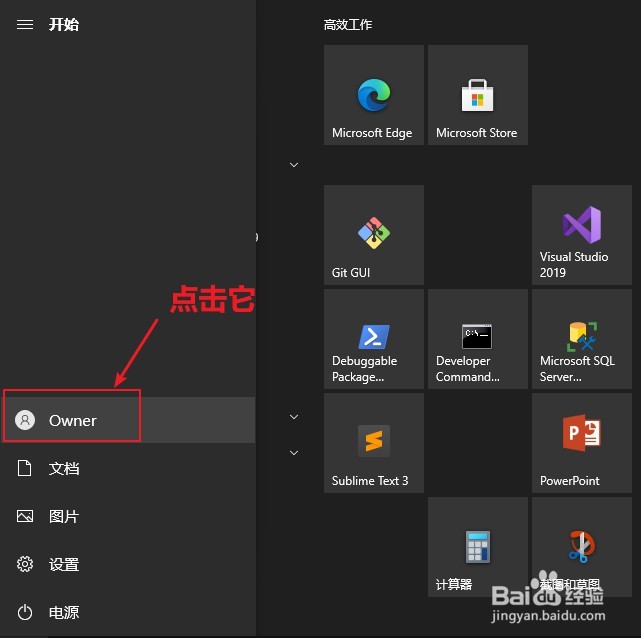Open Developer Command Prompt tile
The width and height of the screenshot is (641, 638).
[477, 339]
